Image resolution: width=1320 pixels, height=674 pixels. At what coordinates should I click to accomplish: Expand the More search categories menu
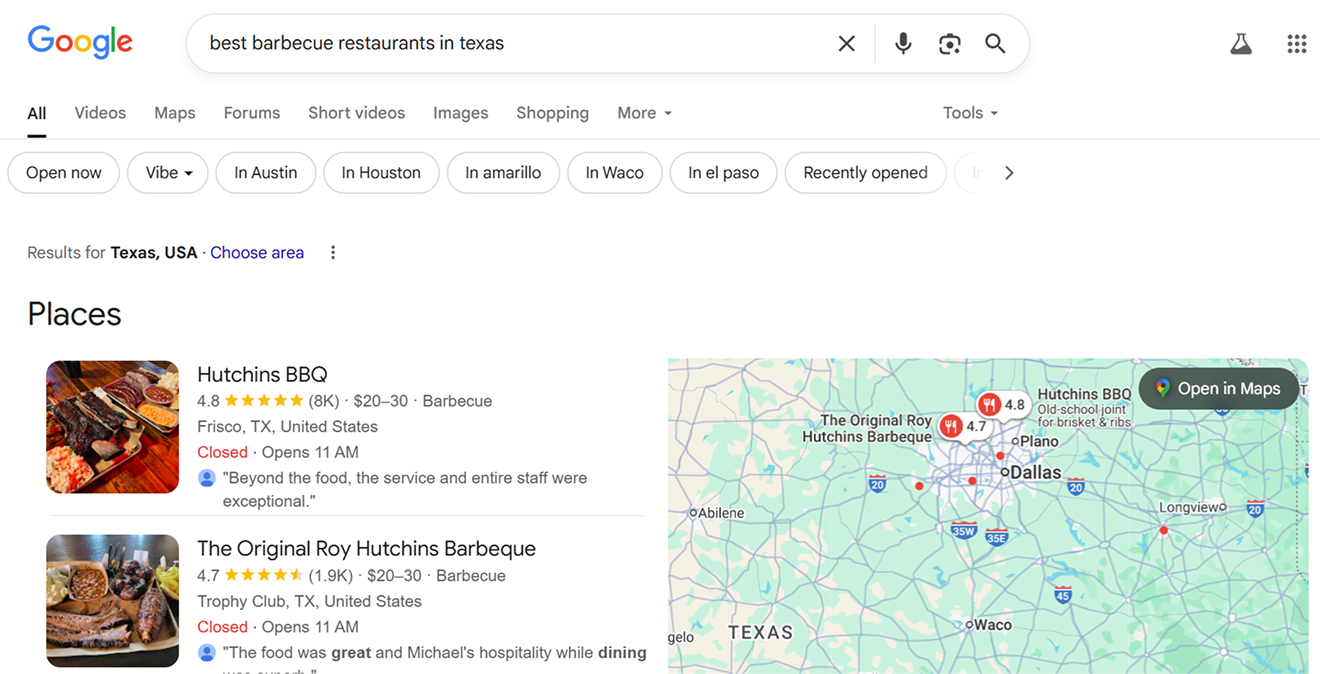[x=644, y=113]
